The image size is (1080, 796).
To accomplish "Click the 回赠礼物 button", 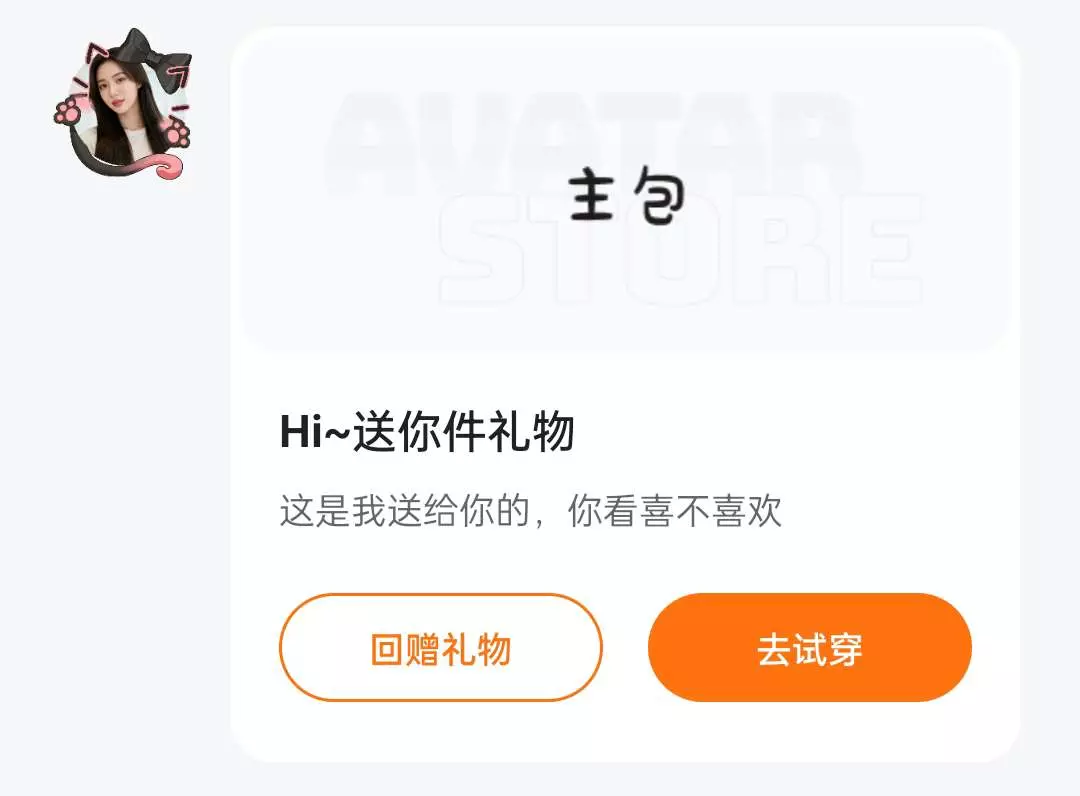I will [441, 647].
